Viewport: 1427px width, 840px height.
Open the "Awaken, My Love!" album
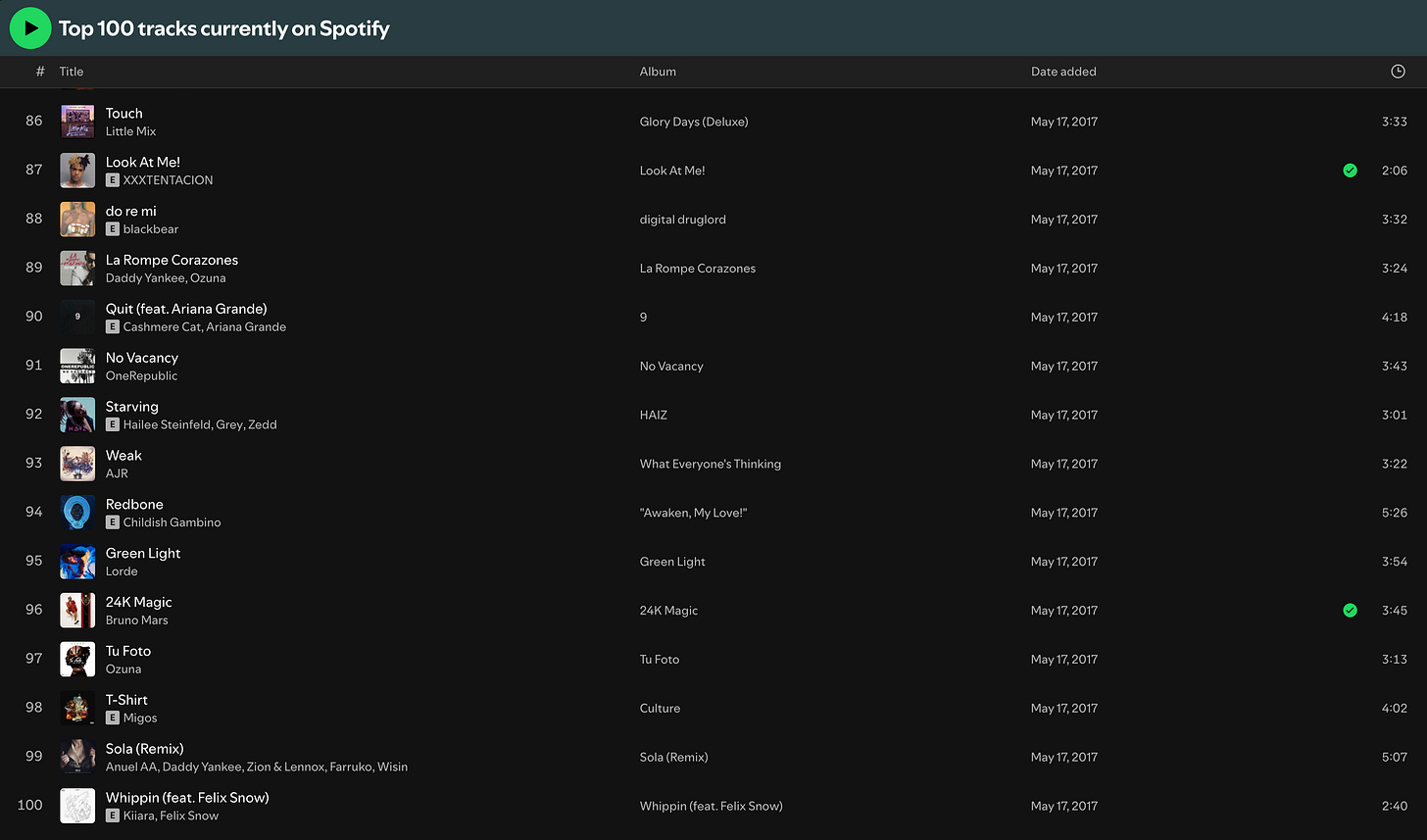(694, 513)
